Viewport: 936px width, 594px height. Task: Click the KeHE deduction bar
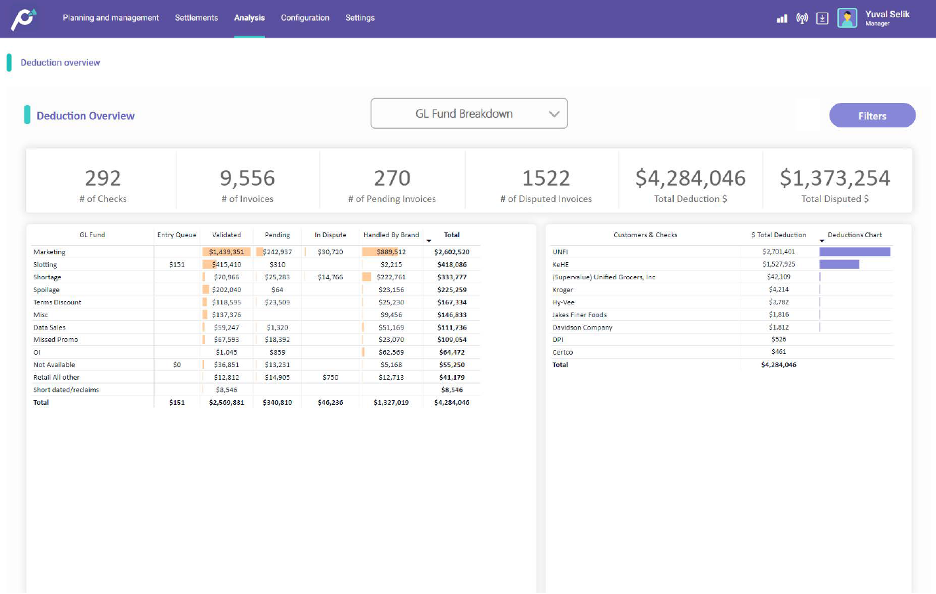point(839,264)
